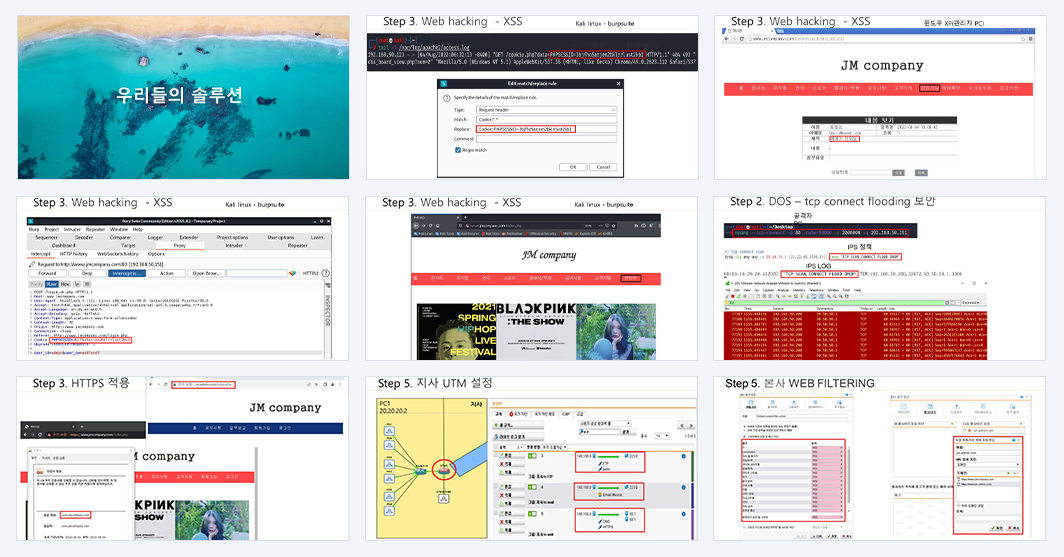Open the filter dropdown above the UTM search field

[x=605, y=423]
